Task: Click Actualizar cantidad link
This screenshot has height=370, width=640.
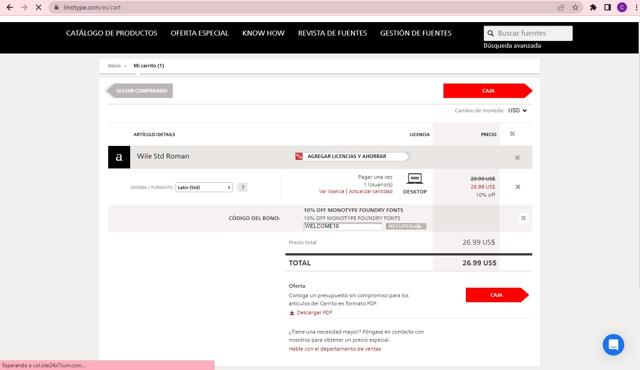Action: pyautogui.click(x=370, y=191)
